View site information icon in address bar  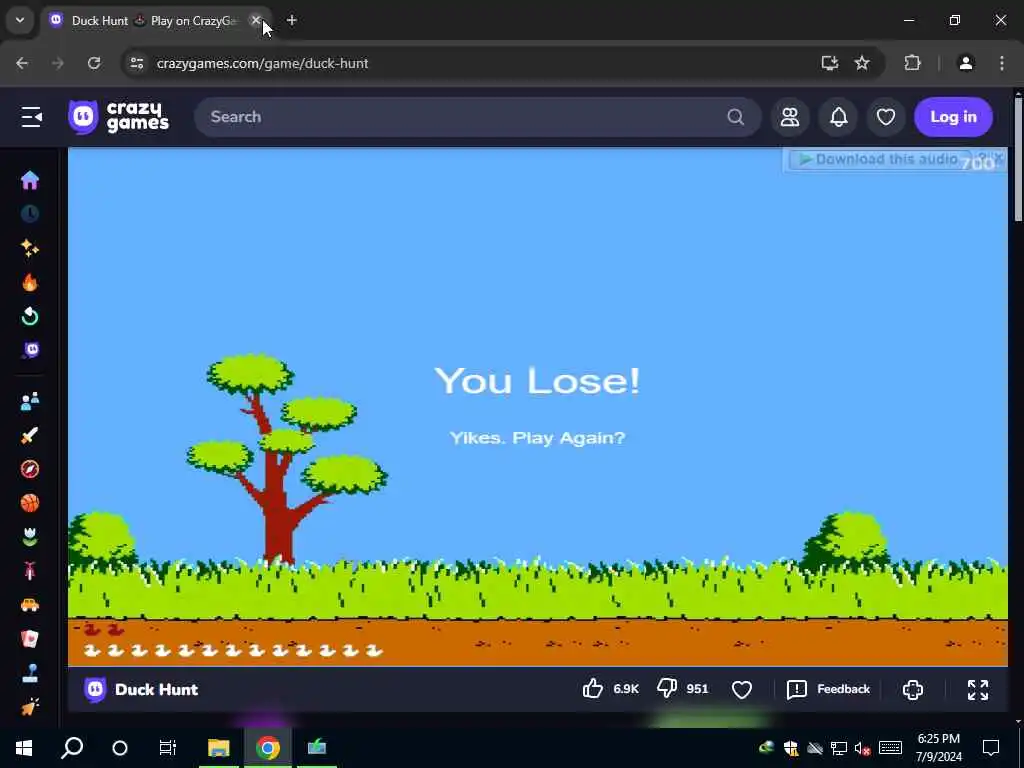137,63
